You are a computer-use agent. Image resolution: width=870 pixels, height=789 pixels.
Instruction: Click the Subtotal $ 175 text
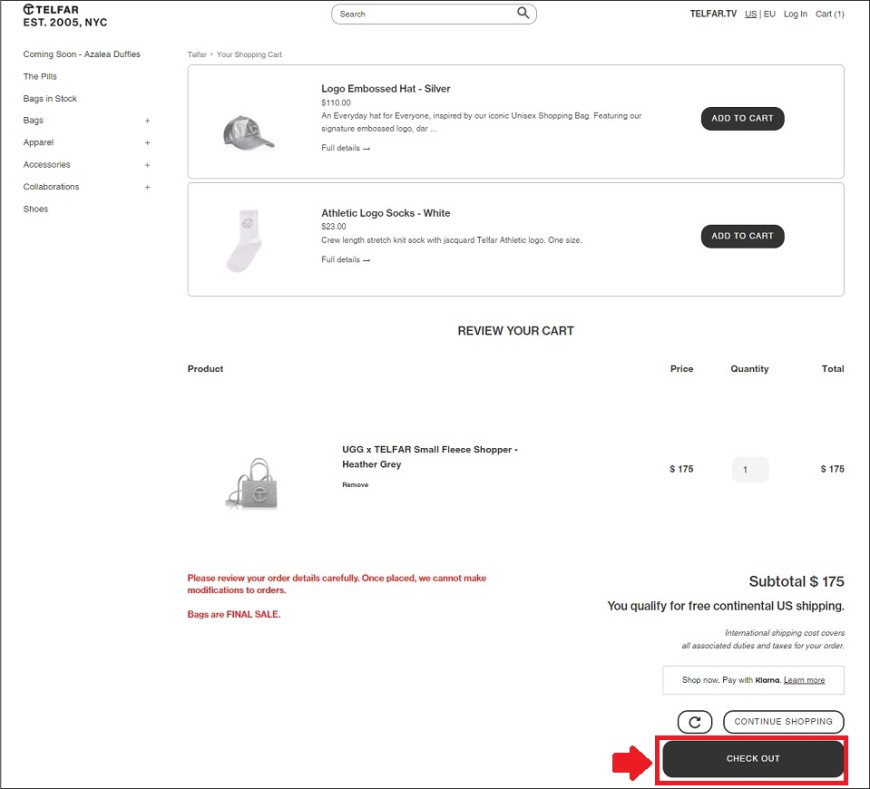796,581
